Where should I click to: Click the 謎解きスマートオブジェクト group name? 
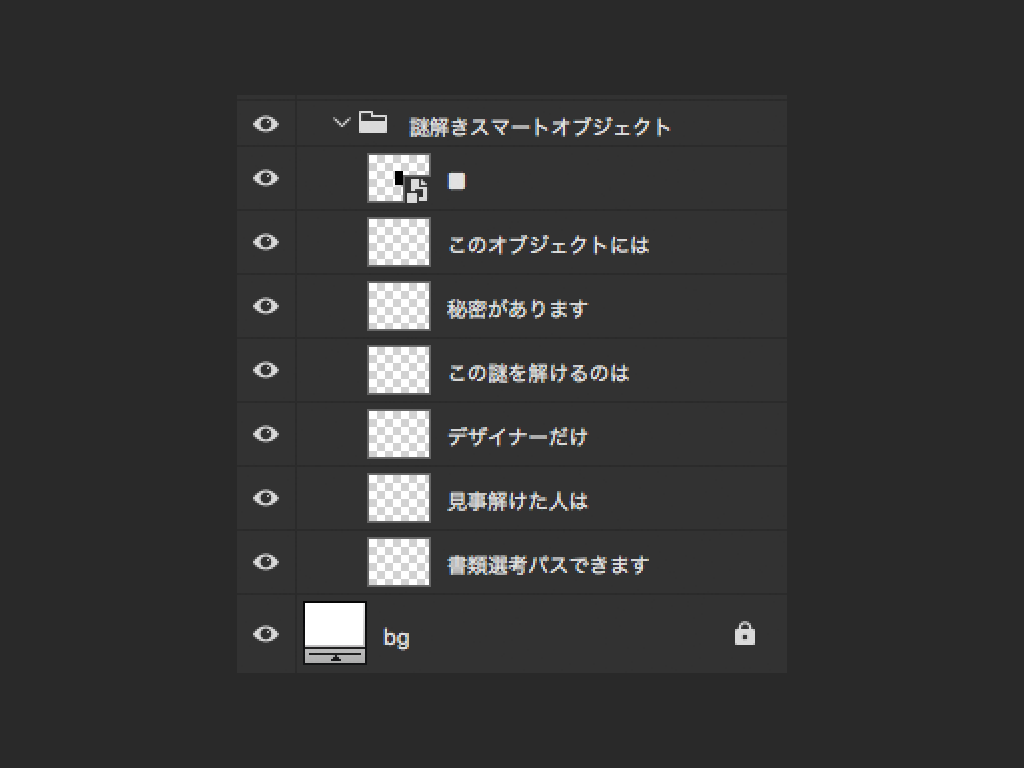click(540, 127)
